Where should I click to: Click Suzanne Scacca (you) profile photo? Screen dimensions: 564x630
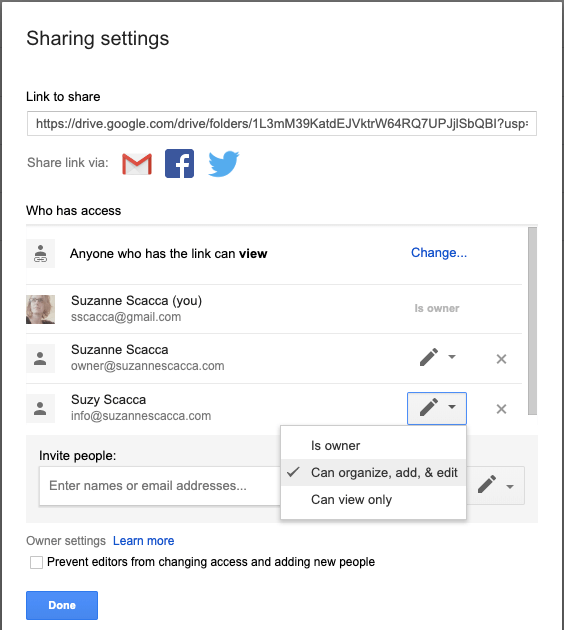[41, 309]
